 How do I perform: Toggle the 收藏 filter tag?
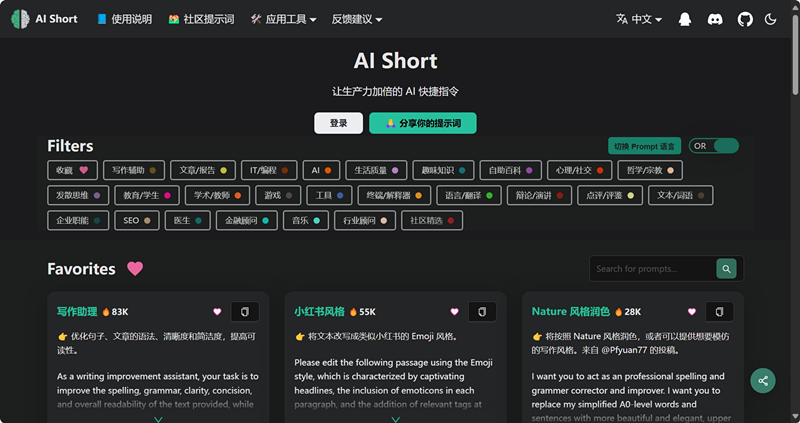pos(72,170)
